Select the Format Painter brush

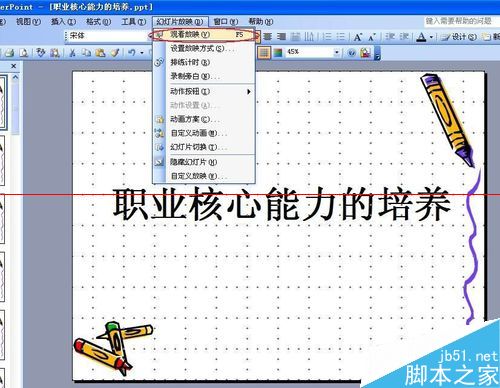click(114, 52)
